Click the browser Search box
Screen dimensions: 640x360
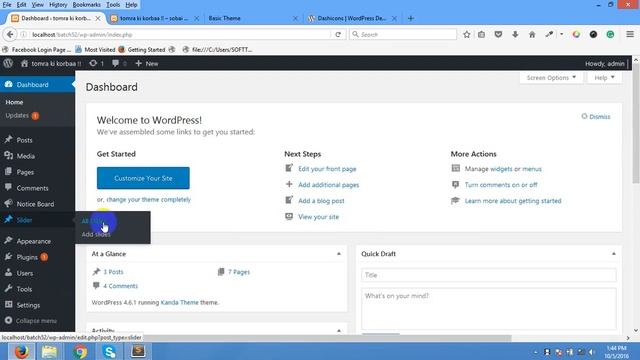tap(403, 35)
